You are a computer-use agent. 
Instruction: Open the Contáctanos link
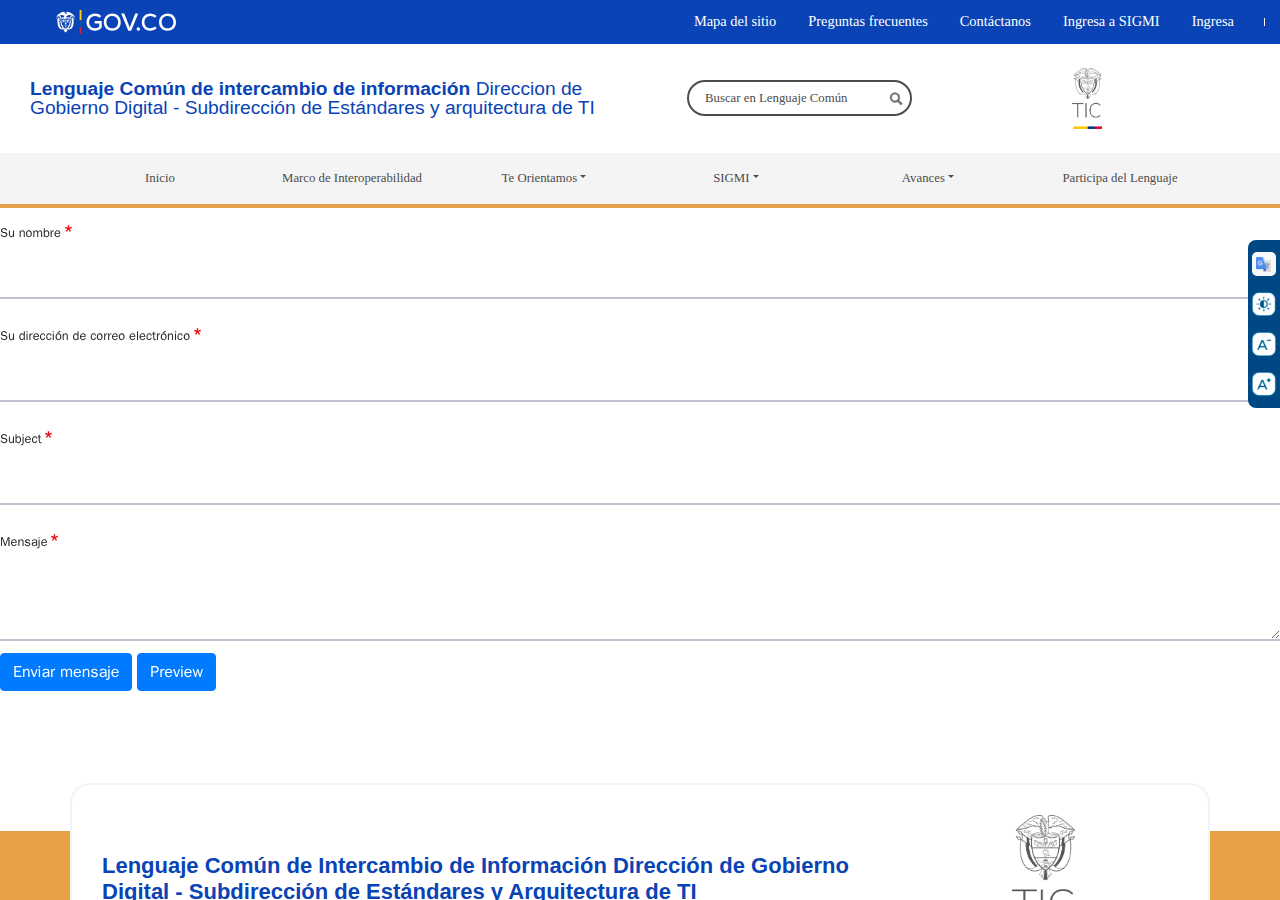click(995, 21)
